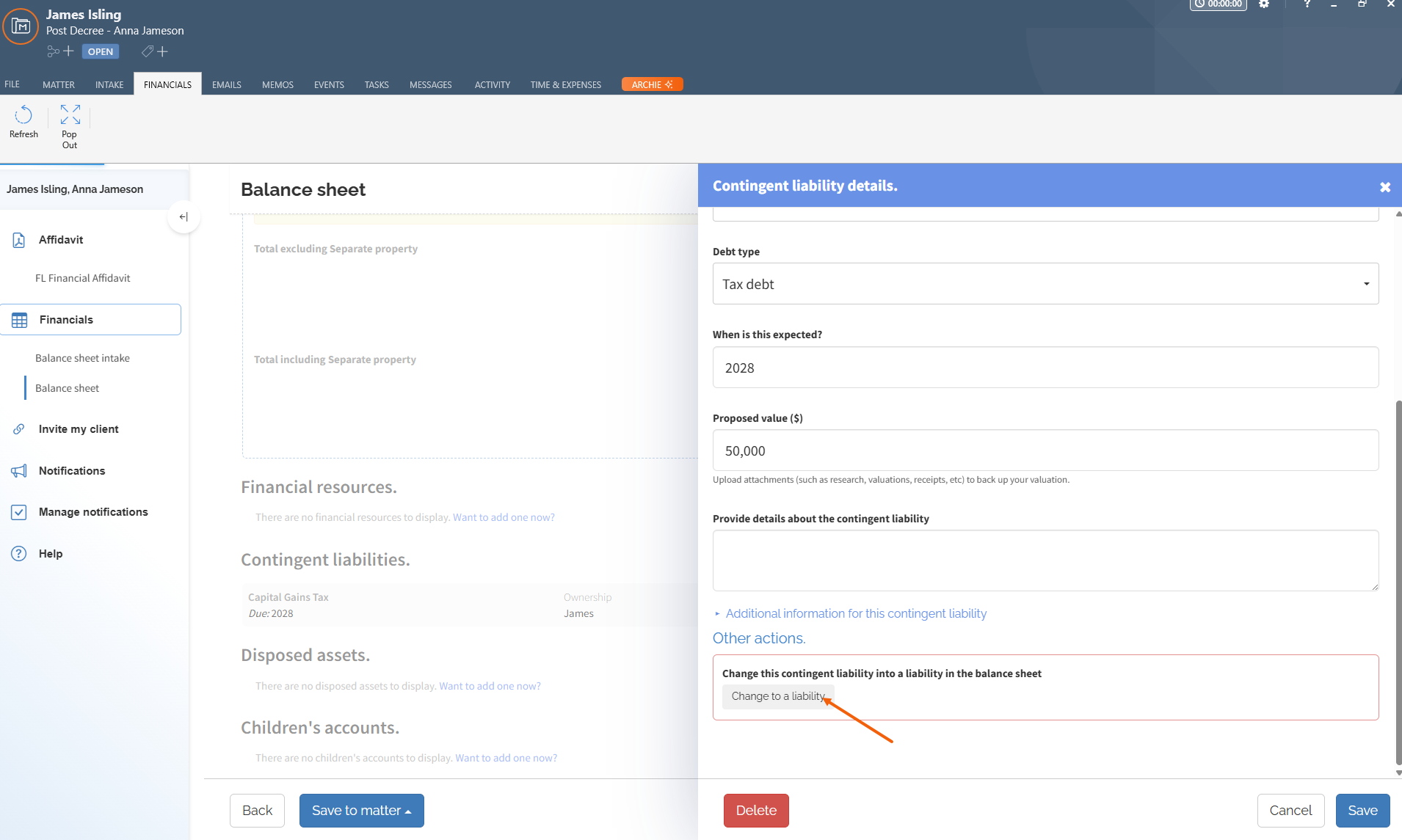Open the Debt type dropdown
This screenshot has width=1402, height=840.
click(x=1045, y=284)
